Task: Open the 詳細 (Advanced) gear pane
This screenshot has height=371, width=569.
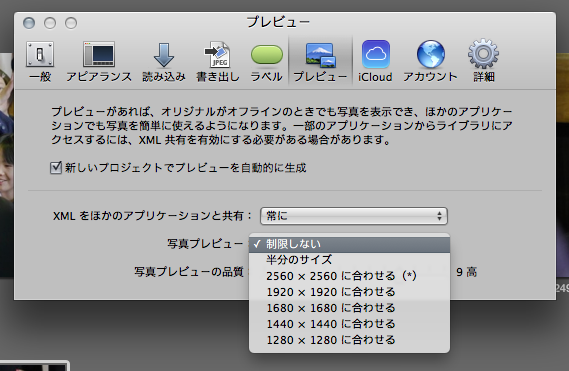Action: click(x=484, y=61)
